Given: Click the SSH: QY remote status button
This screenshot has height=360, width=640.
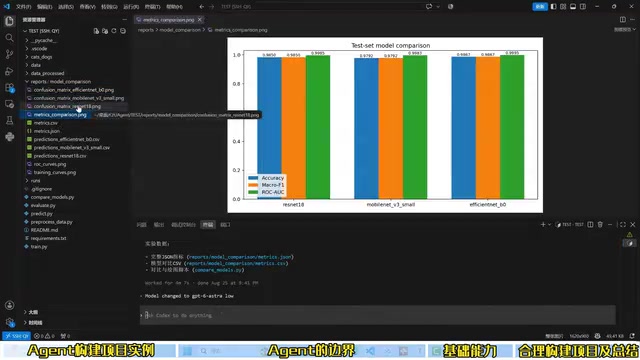Looking at the screenshot, I should coord(17,336).
